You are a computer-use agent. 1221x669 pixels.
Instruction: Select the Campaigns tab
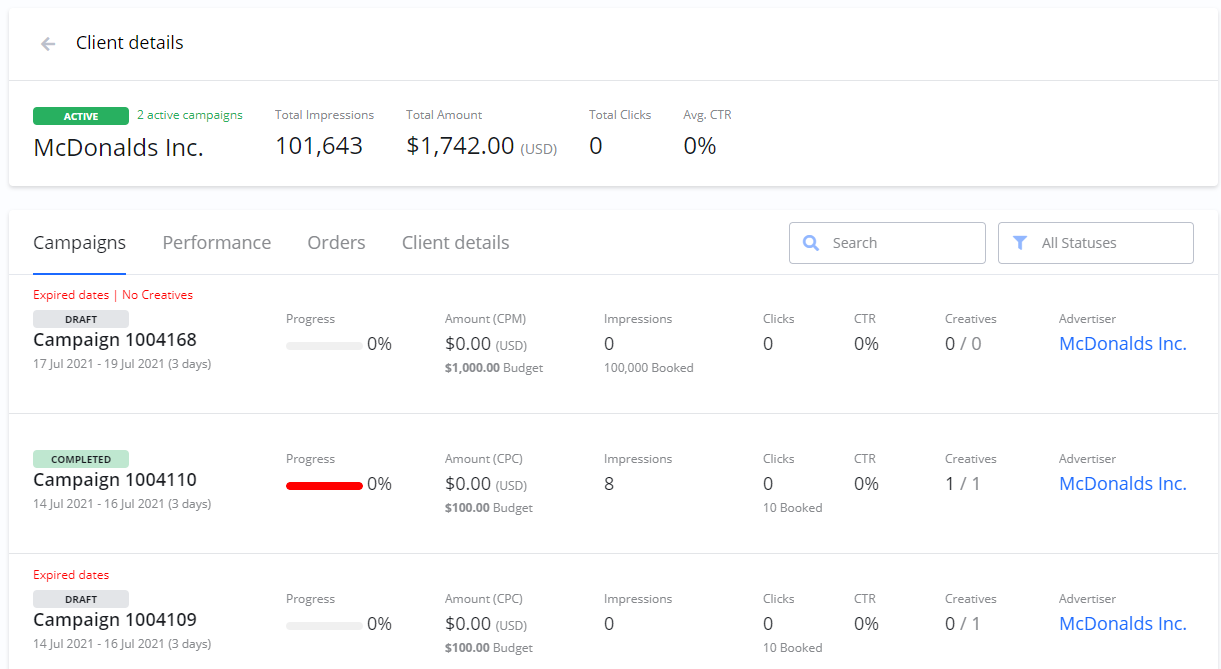(x=79, y=243)
